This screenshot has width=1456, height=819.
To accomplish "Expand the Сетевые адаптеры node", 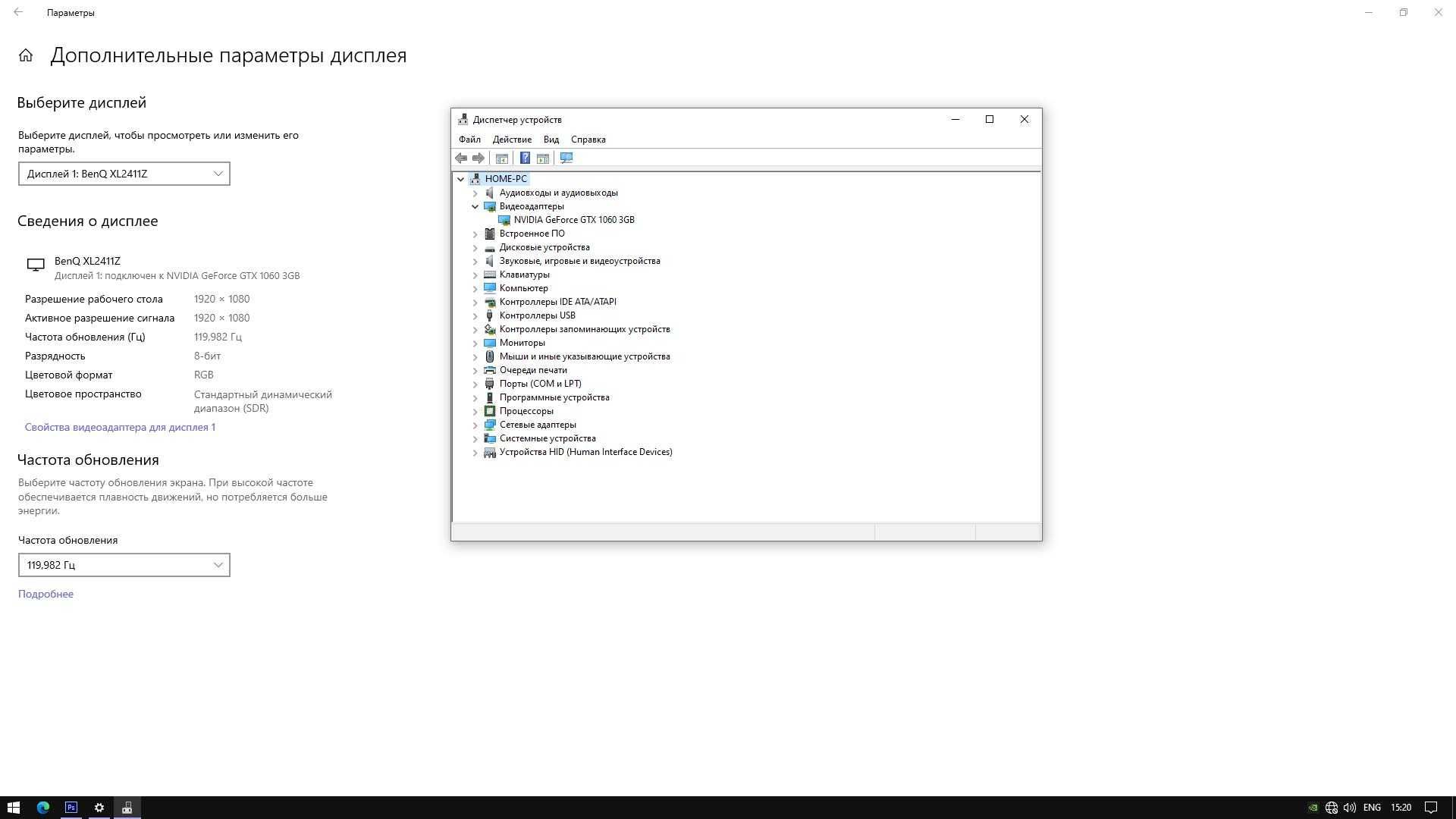I will point(475,425).
